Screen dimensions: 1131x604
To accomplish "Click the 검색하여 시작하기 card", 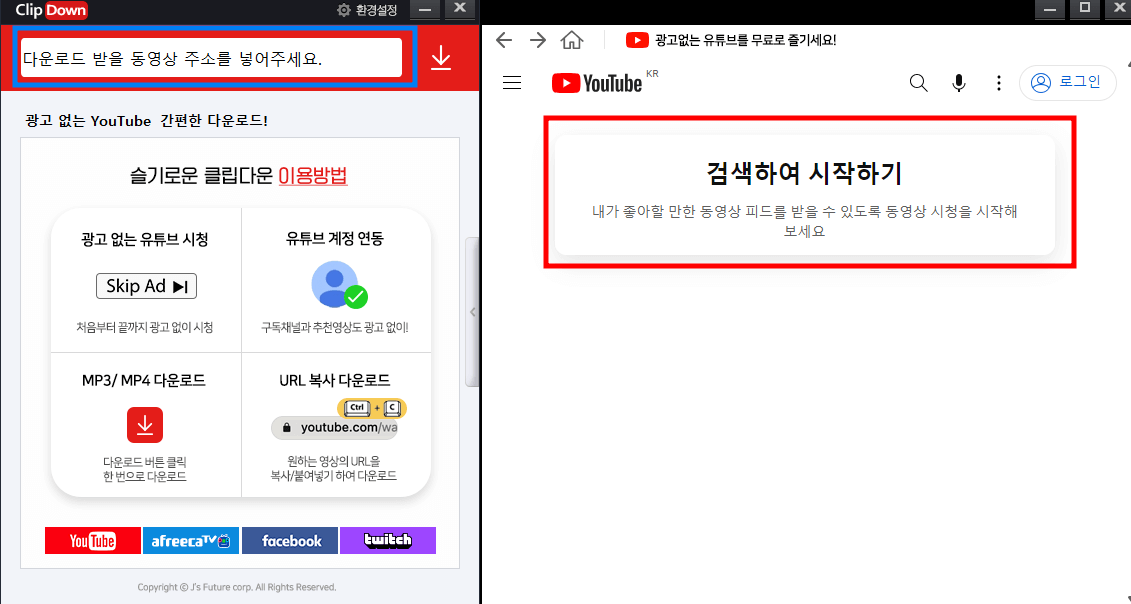I will (804, 195).
